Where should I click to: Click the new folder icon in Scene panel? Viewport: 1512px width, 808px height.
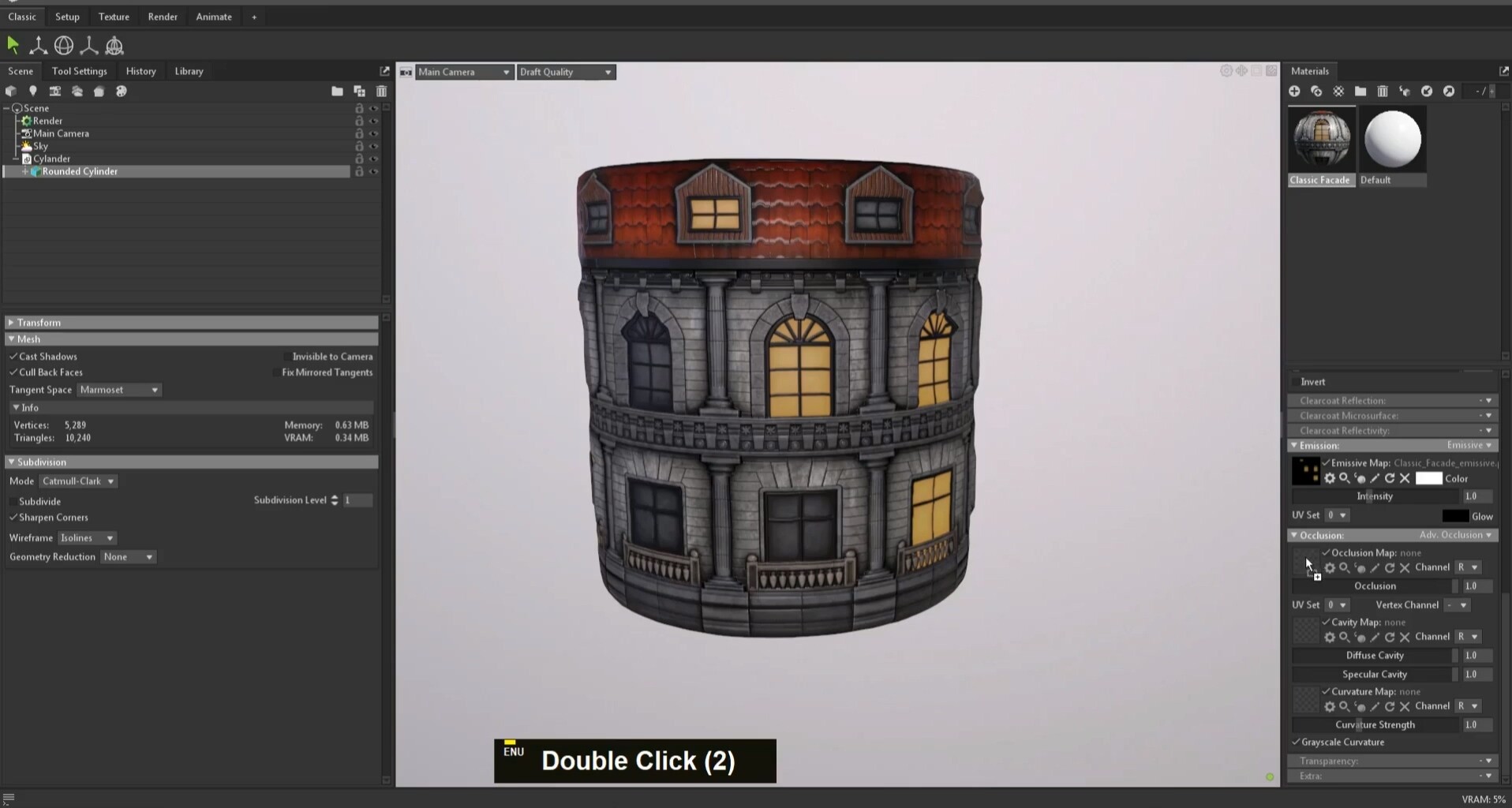[337, 92]
